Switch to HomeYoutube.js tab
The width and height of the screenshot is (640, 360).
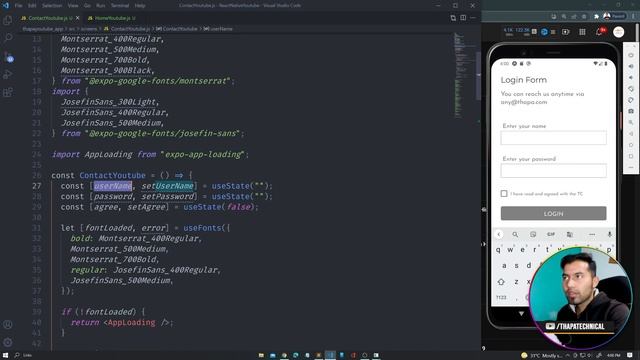111,18
